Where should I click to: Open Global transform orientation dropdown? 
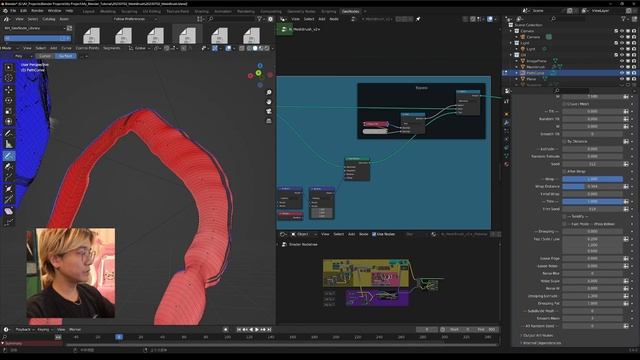(140, 48)
